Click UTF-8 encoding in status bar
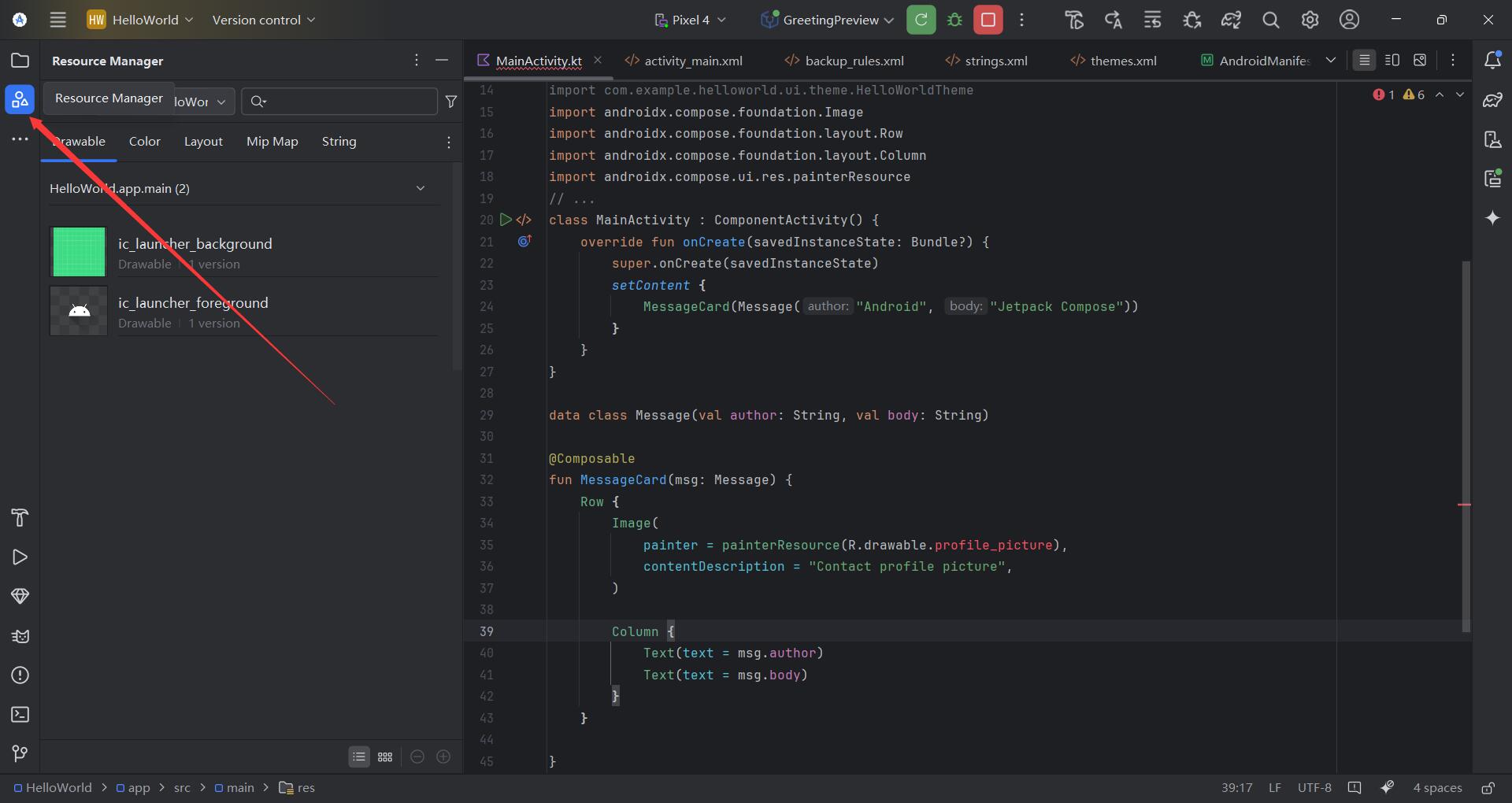This screenshot has width=1512, height=803. click(1314, 788)
